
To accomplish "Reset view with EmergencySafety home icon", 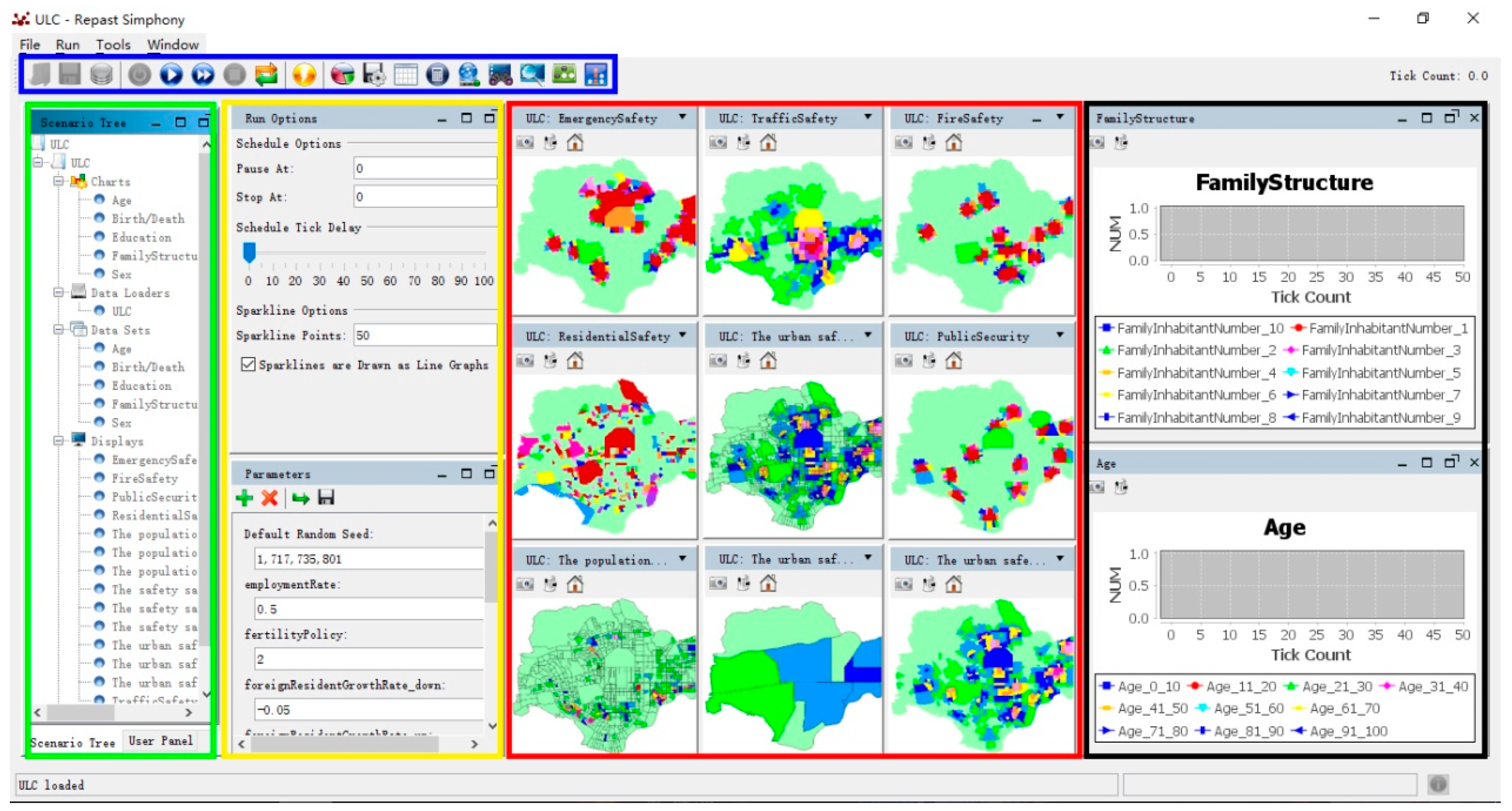I will tap(574, 142).
